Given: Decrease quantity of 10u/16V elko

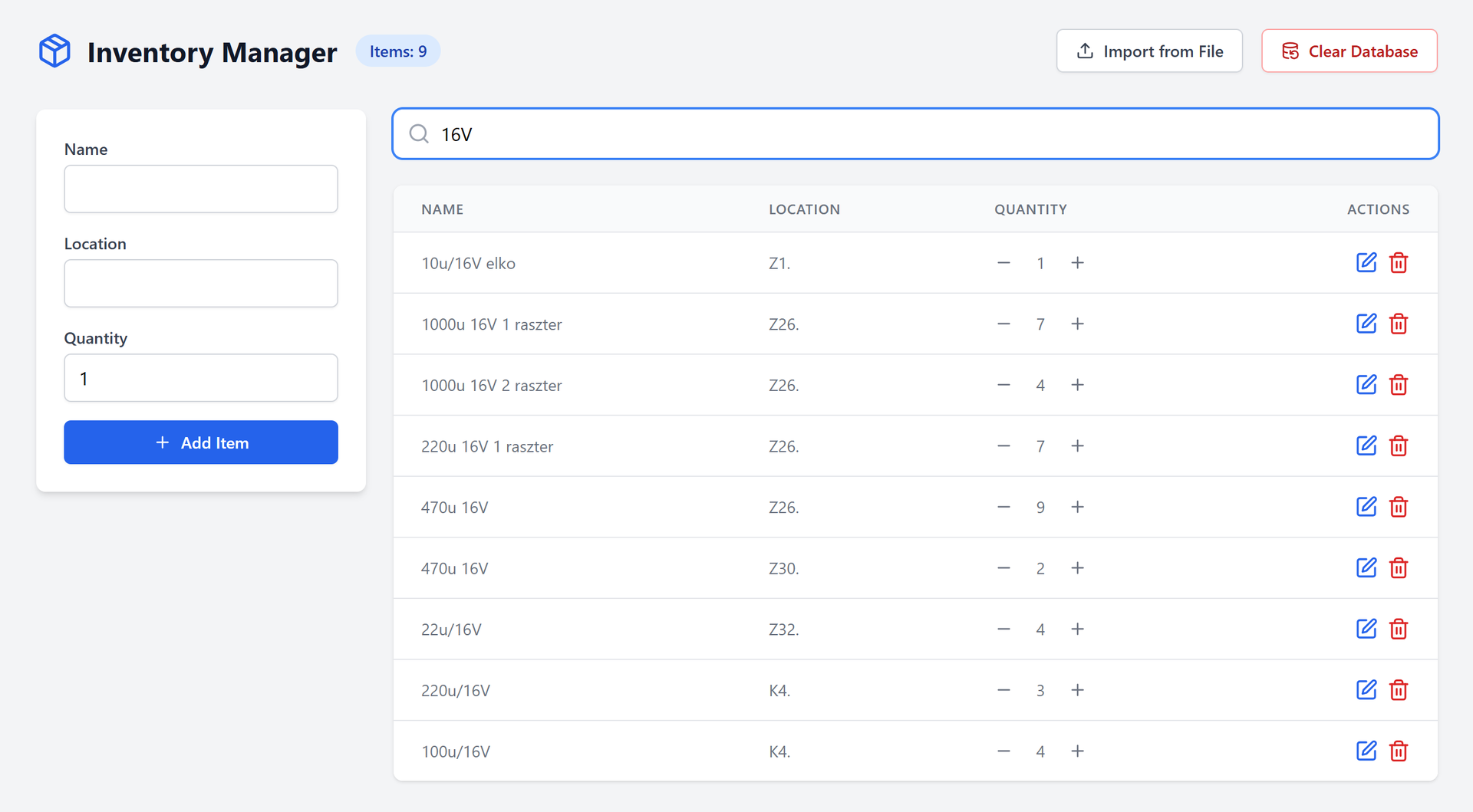Looking at the screenshot, I should 1003,263.
